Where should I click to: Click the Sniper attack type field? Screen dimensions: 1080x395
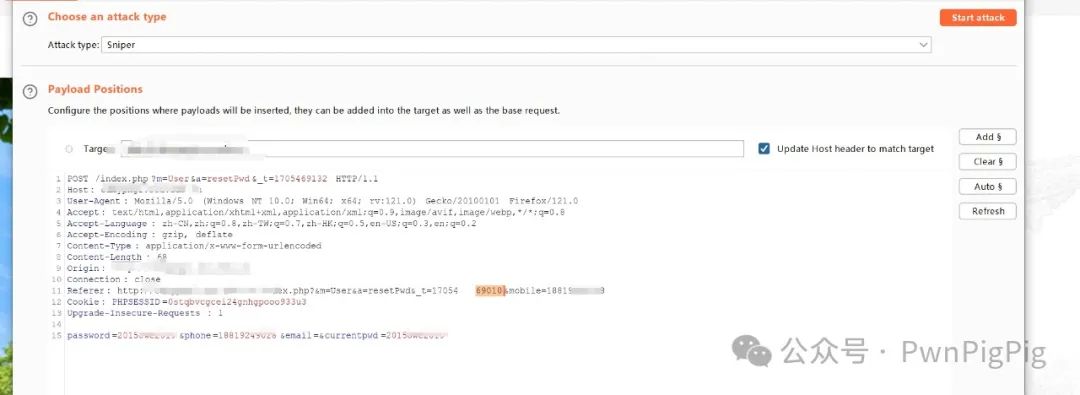pos(517,45)
